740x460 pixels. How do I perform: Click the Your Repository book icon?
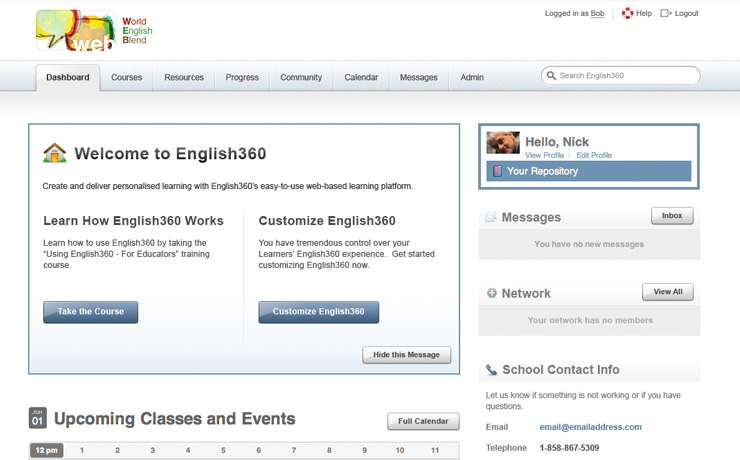click(495, 171)
